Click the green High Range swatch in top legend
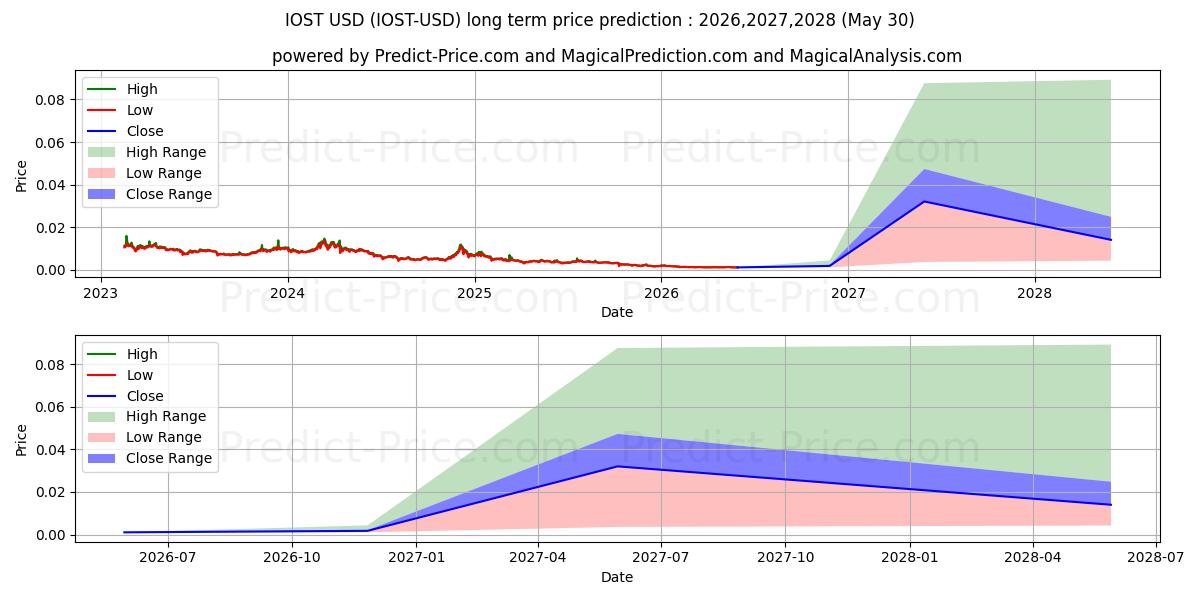This screenshot has height=600, width=1200. tap(102, 153)
